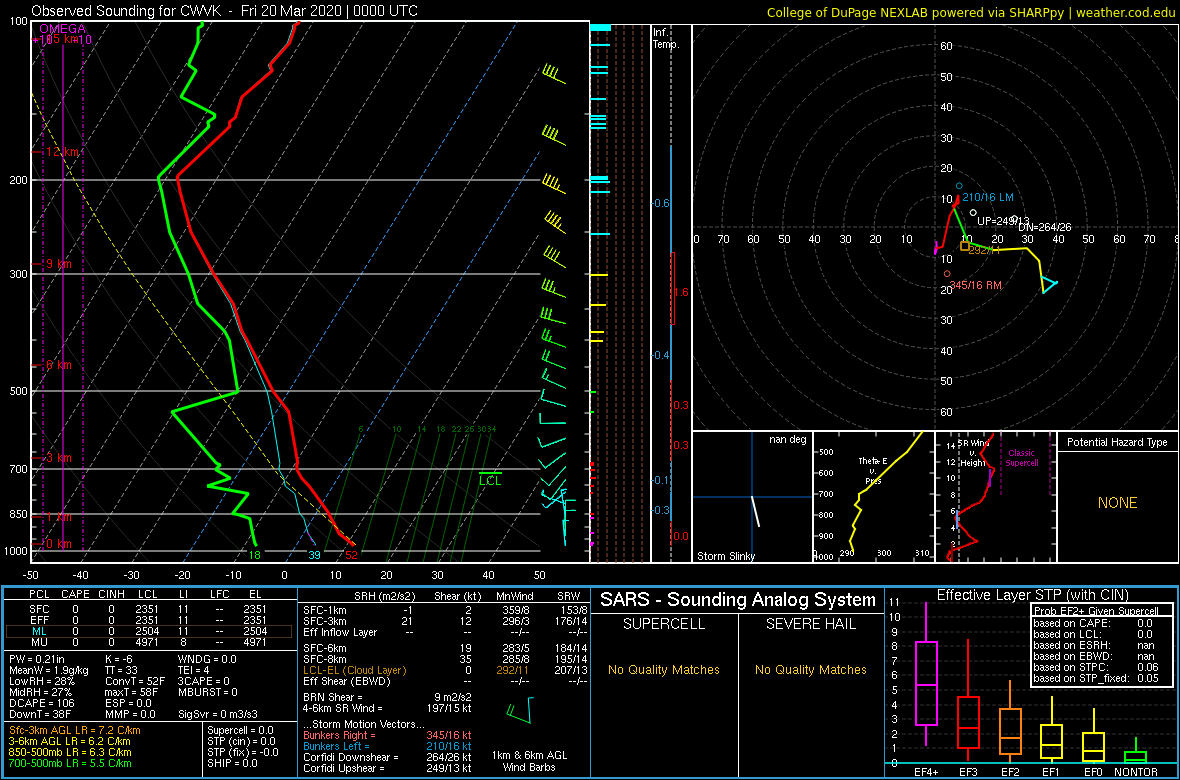Click the 700-500mb LR value
The width and height of the screenshot is (1180, 780).
pos(69,763)
